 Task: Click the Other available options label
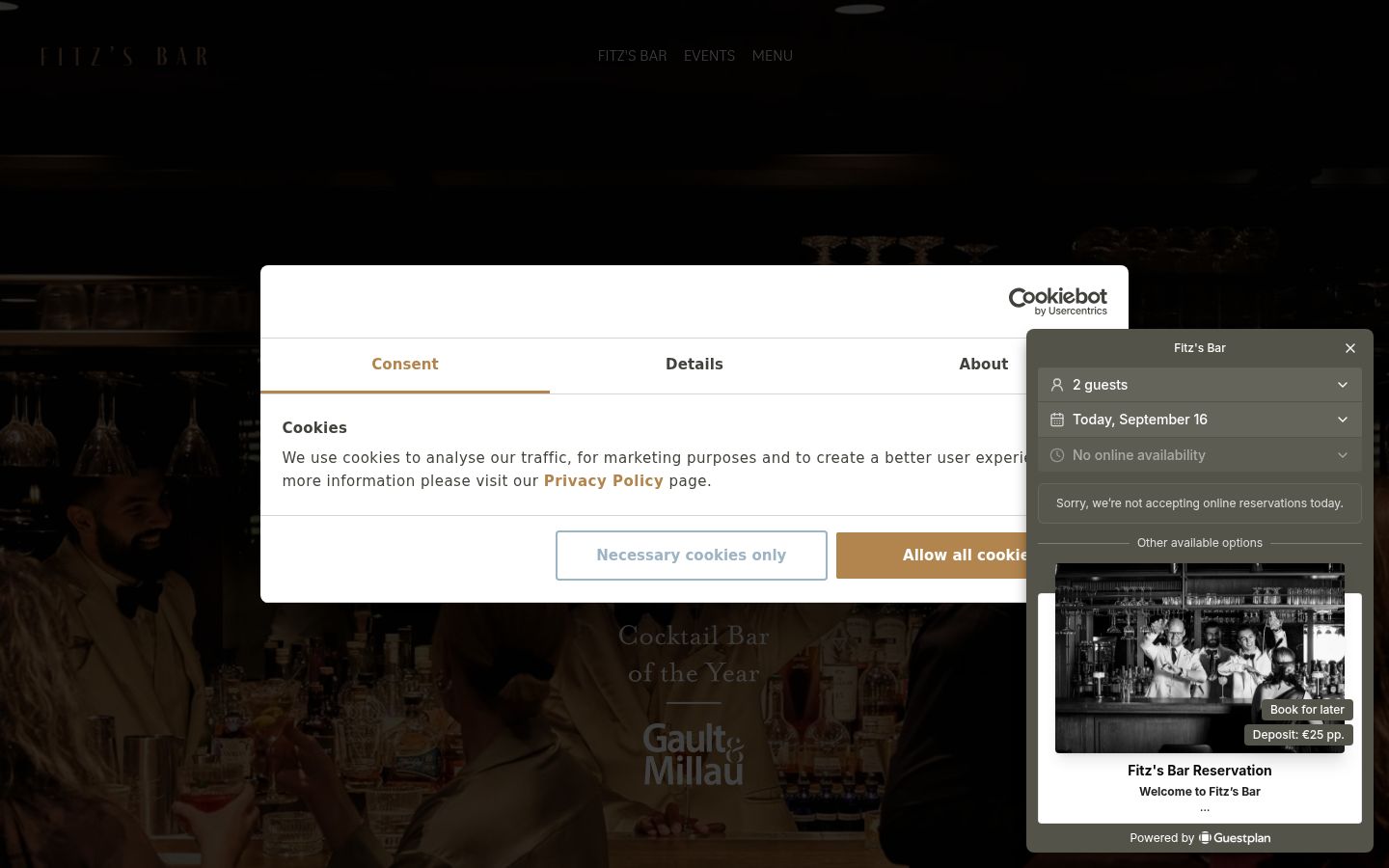pos(1200,543)
